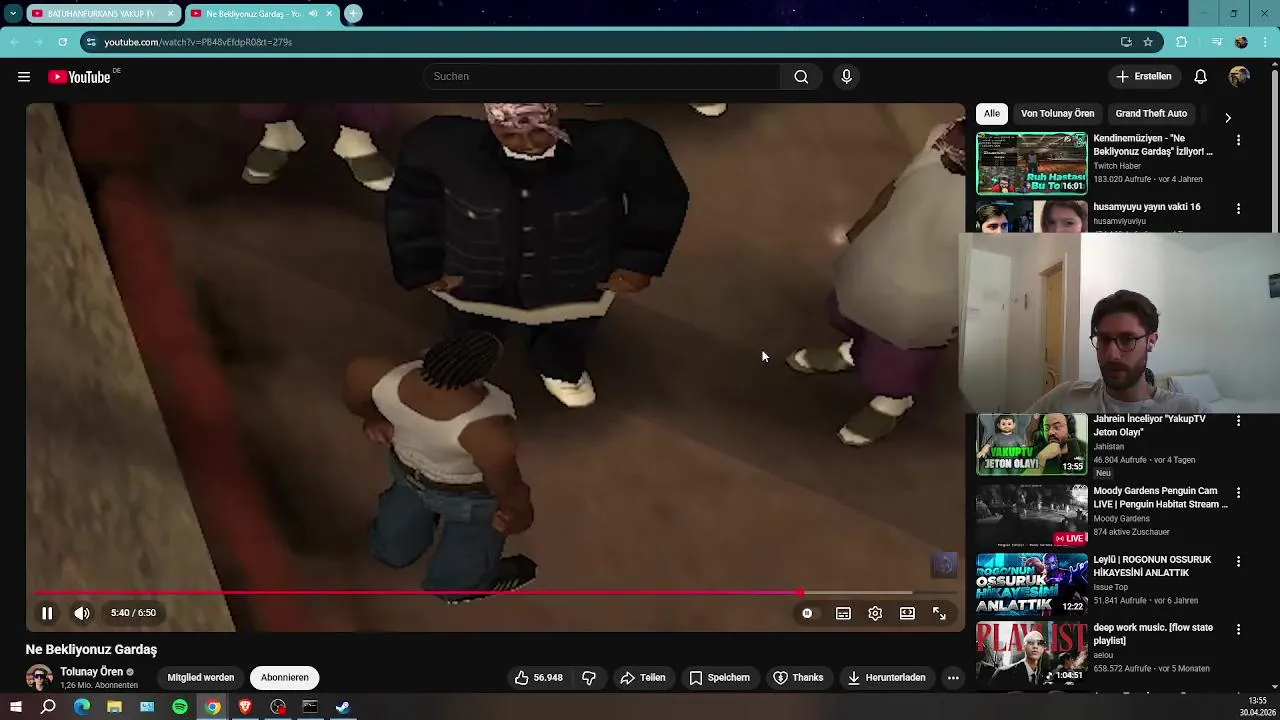The width and height of the screenshot is (1280, 720).
Task: Click the Erstellen button
Action: click(1144, 77)
